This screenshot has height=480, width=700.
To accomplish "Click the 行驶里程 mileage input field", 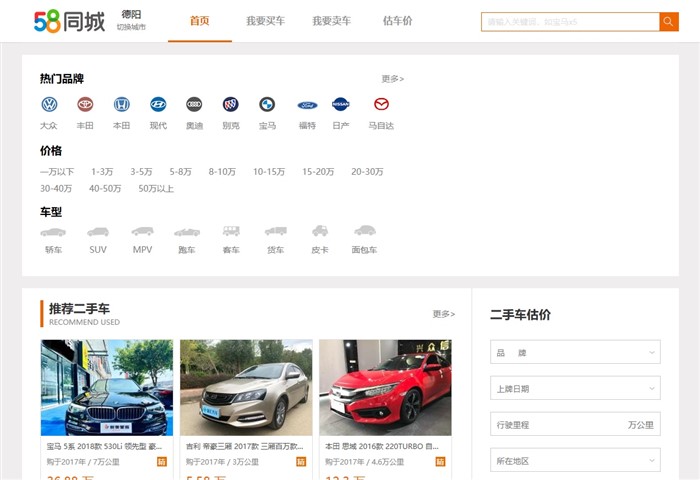I will [x=575, y=425].
